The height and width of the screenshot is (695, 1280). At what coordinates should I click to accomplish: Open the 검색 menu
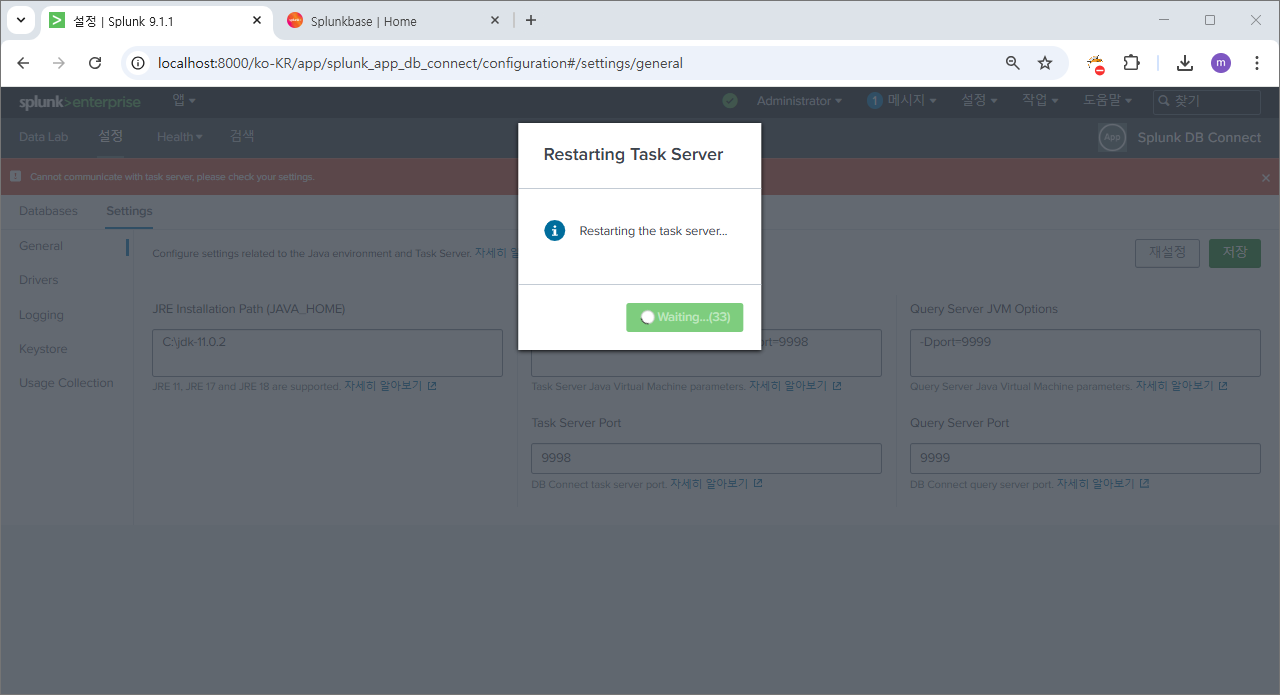coord(242,137)
